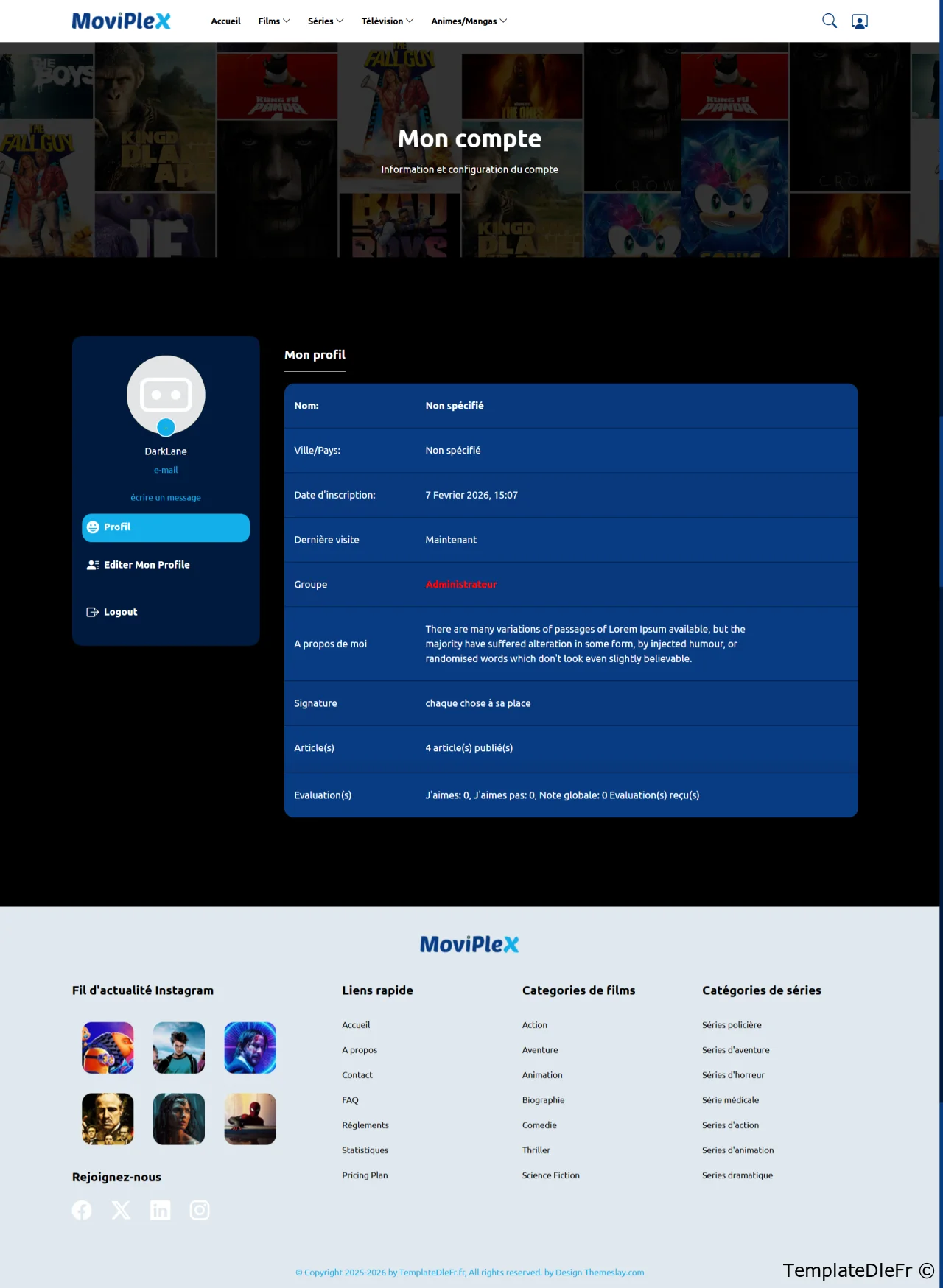Open the Instagram social icon
This screenshot has width=943, height=1288.
tap(200, 1210)
